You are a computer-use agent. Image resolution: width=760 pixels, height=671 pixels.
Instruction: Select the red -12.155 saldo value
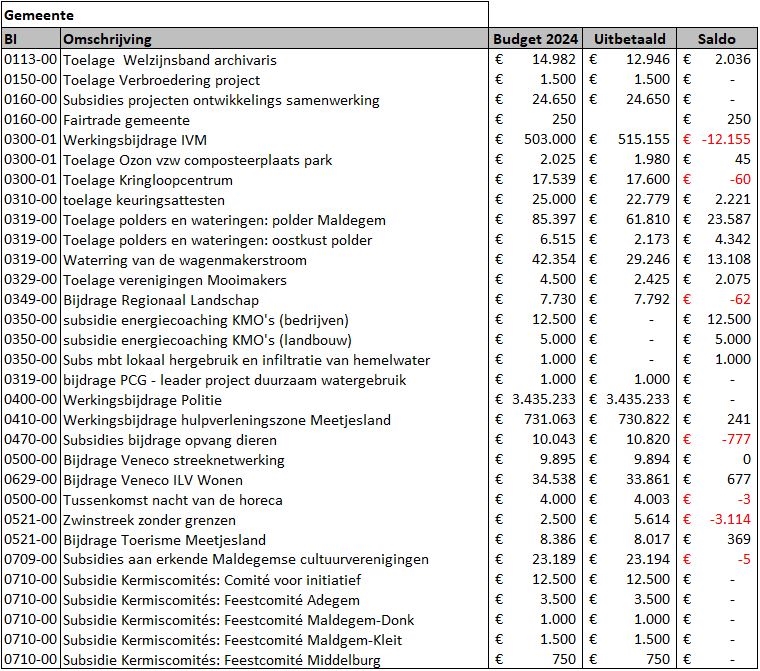click(x=726, y=140)
